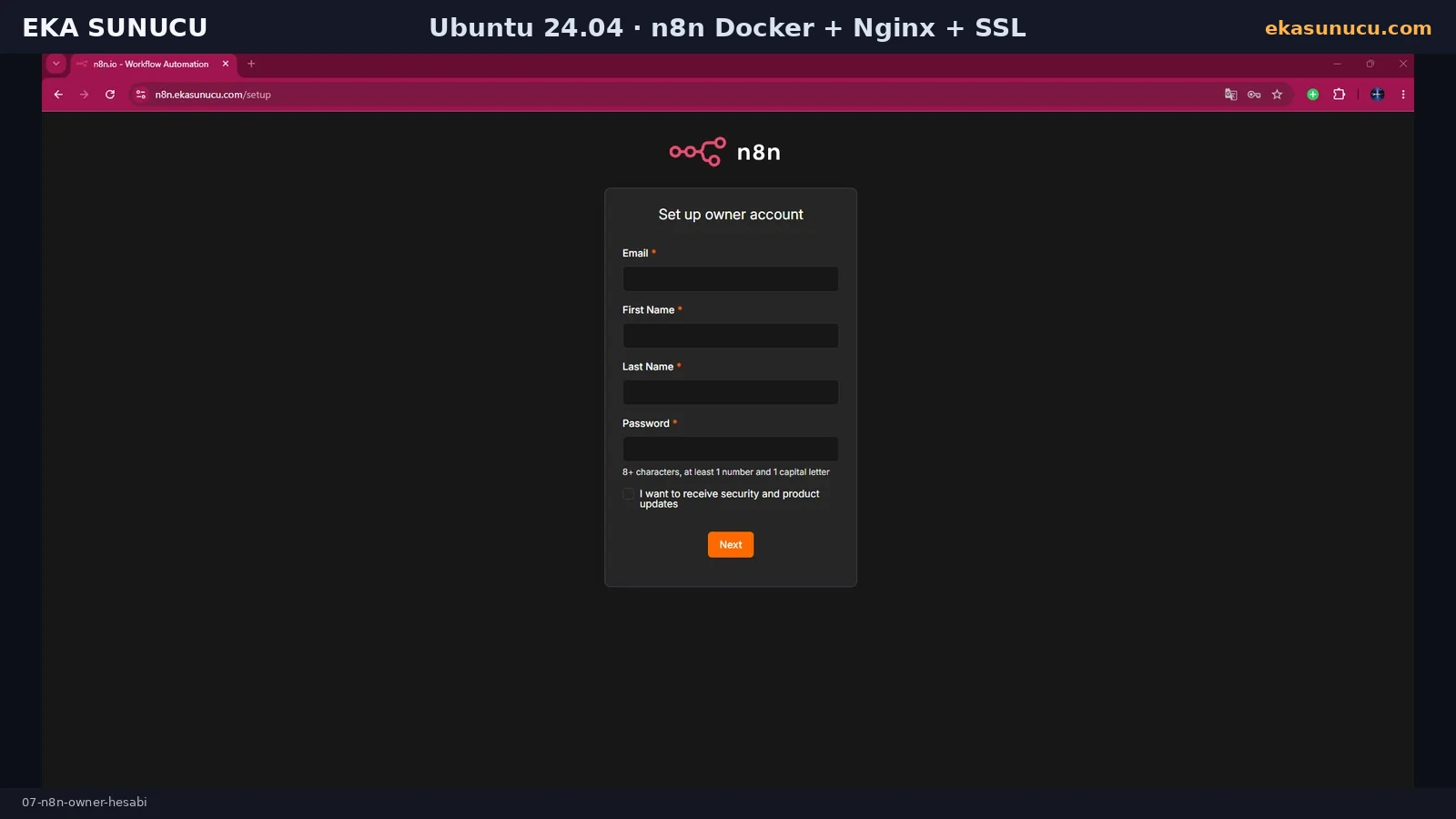Enable security and product updates checkbox
The height and width of the screenshot is (819, 1456).
pos(628,494)
